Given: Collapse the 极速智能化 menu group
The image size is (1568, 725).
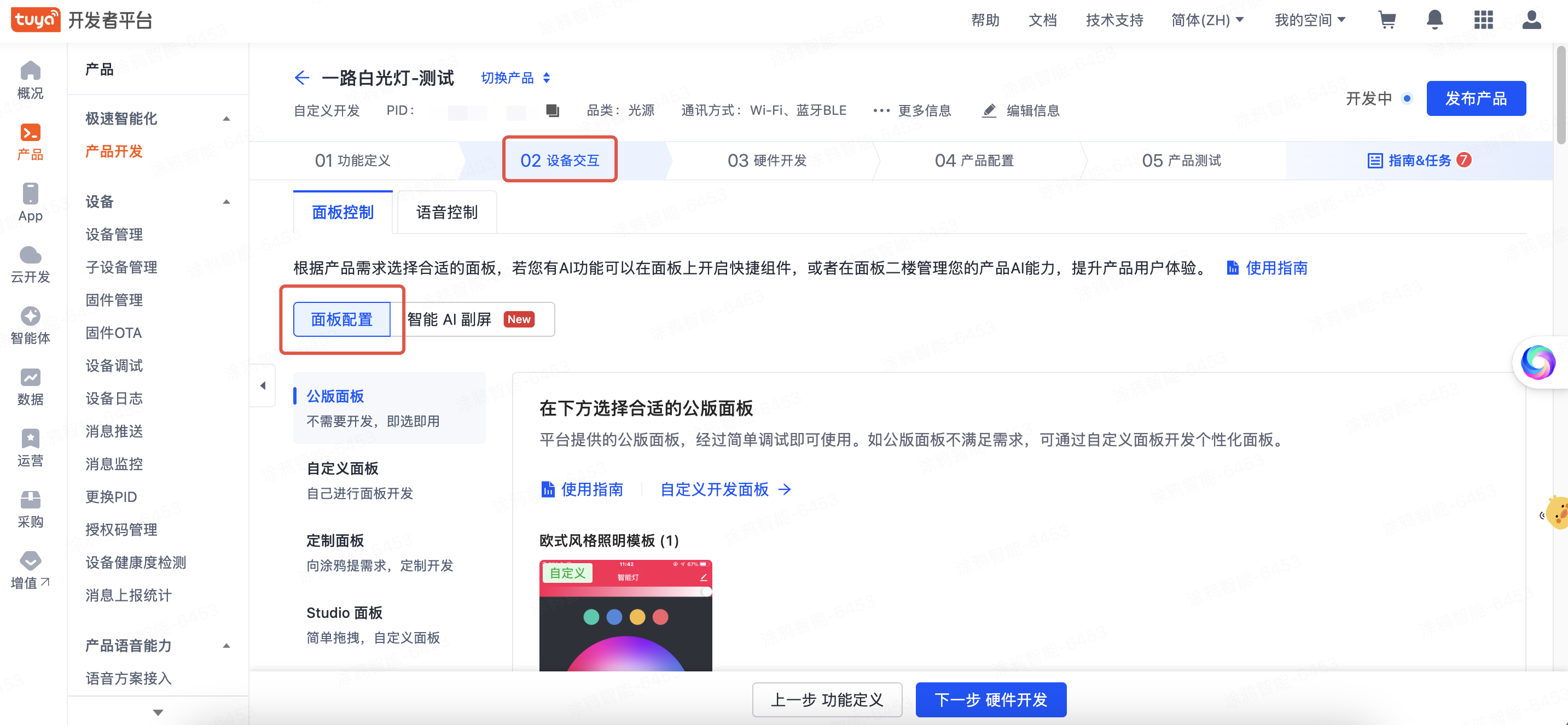Looking at the screenshot, I should [227, 119].
